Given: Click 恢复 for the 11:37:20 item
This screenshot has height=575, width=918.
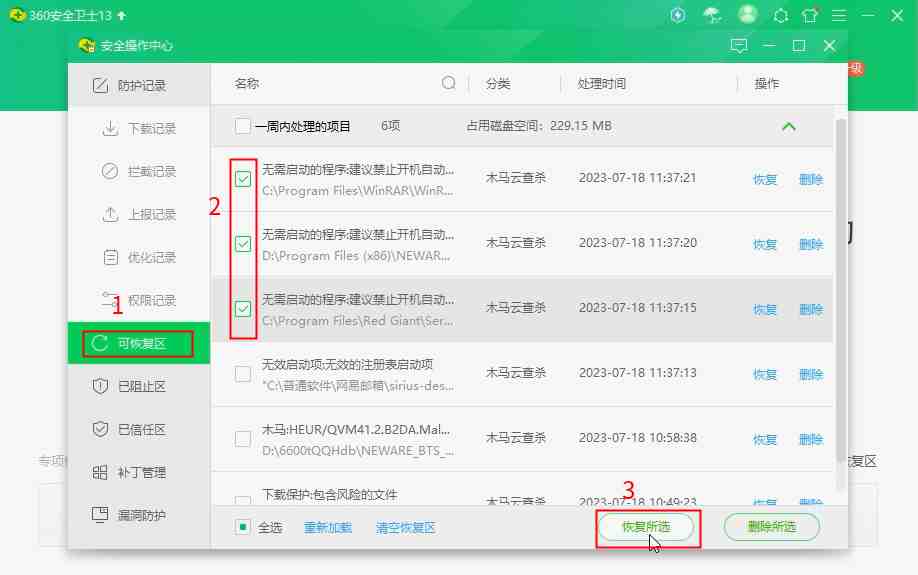Looking at the screenshot, I should point(765,244).
